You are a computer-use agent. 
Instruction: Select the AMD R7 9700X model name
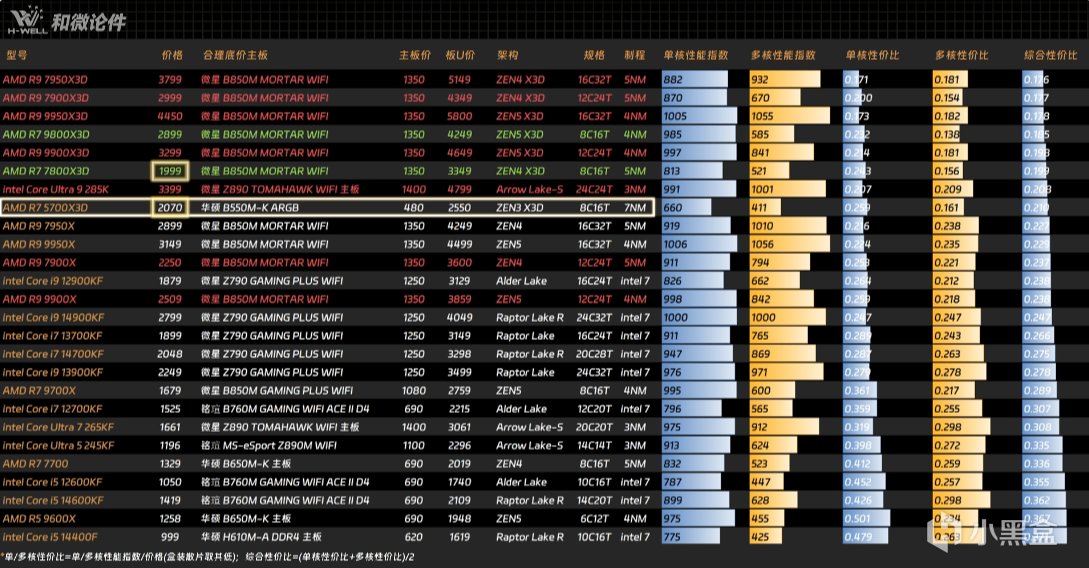(x=39, y=390)
